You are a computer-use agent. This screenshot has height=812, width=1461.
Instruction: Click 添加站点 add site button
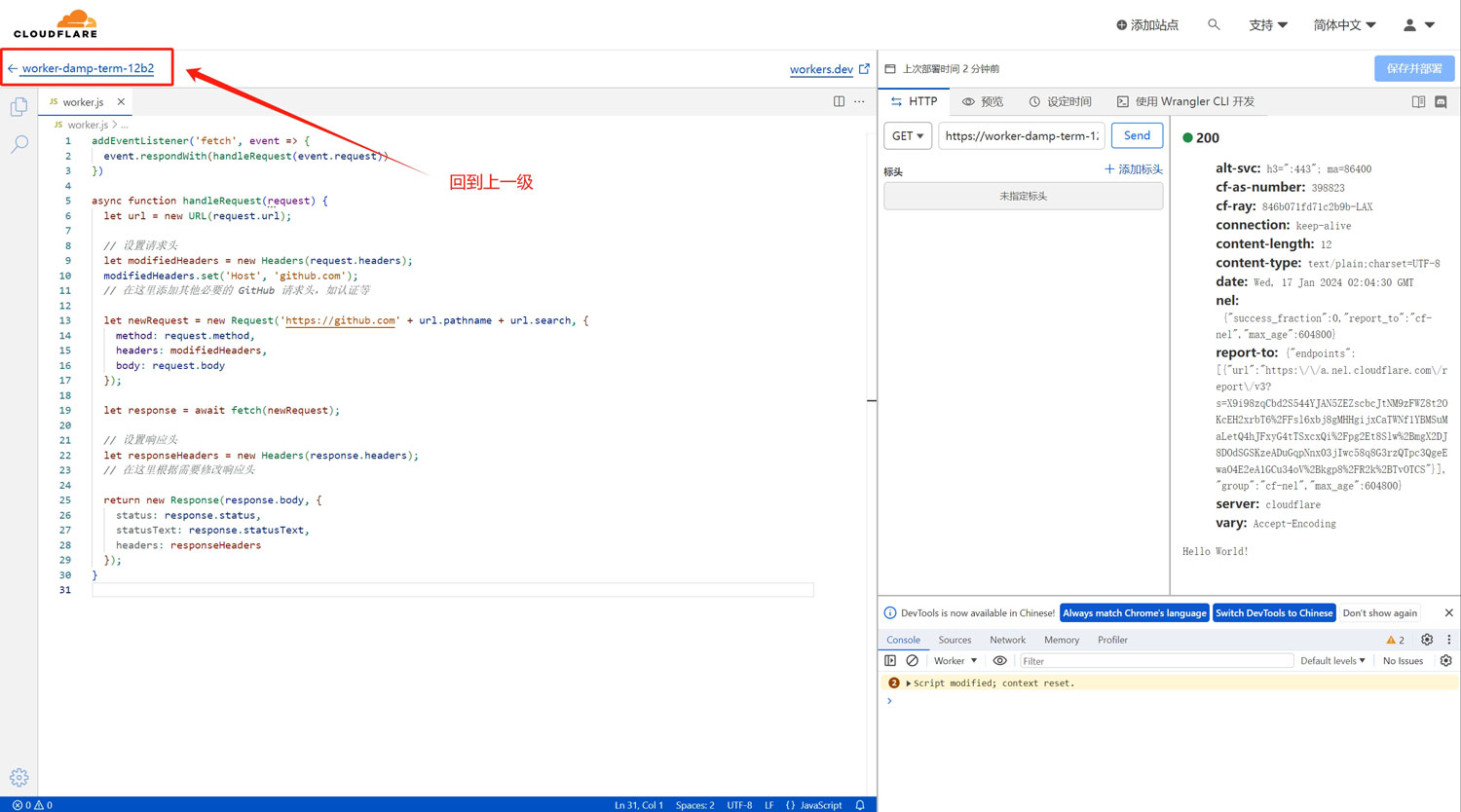[1147, 24]
